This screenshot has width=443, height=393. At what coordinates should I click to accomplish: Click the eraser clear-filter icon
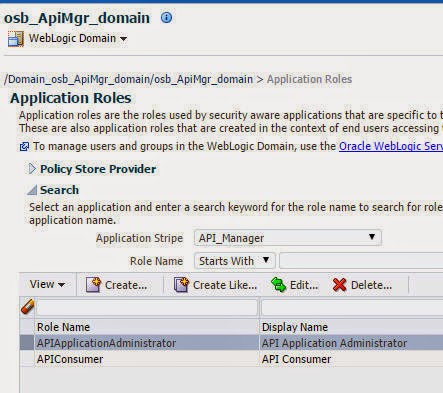27,307
